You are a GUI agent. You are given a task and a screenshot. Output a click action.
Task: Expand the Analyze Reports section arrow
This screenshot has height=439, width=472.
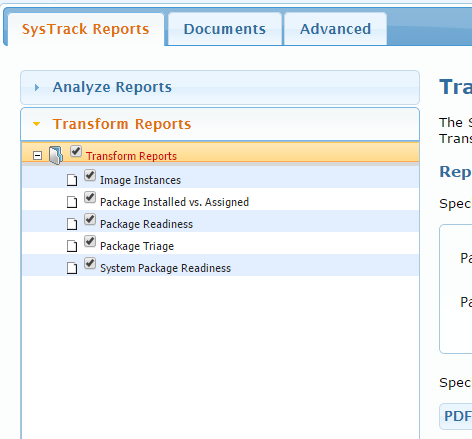tap(37, 88)
